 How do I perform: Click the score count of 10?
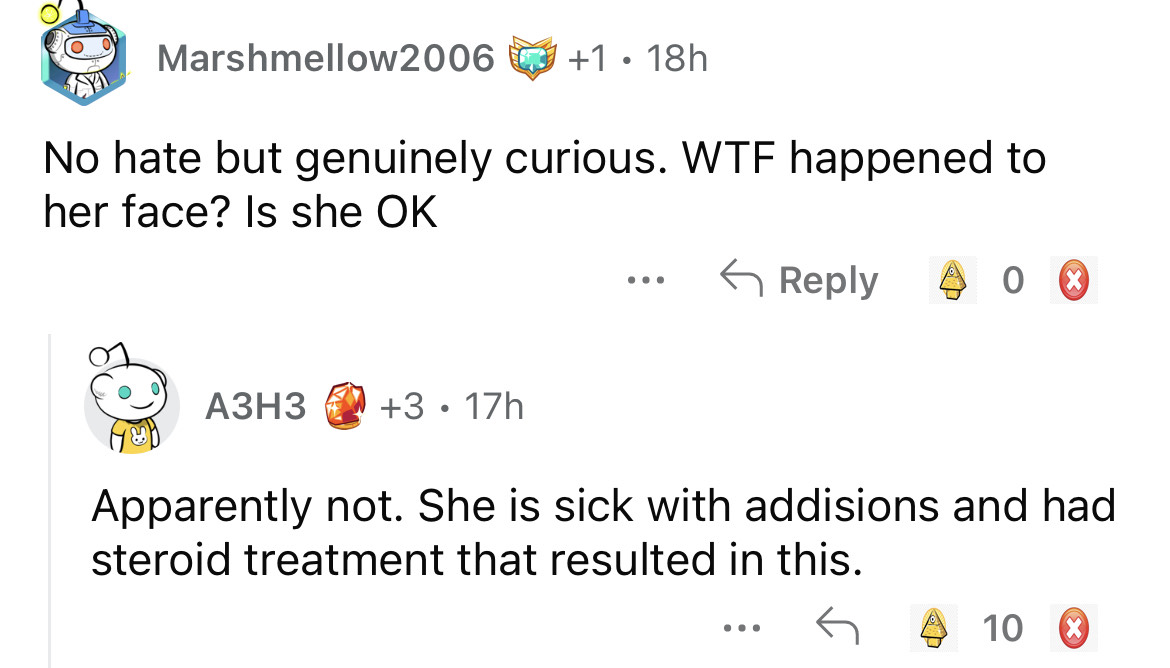point(1002,628)
